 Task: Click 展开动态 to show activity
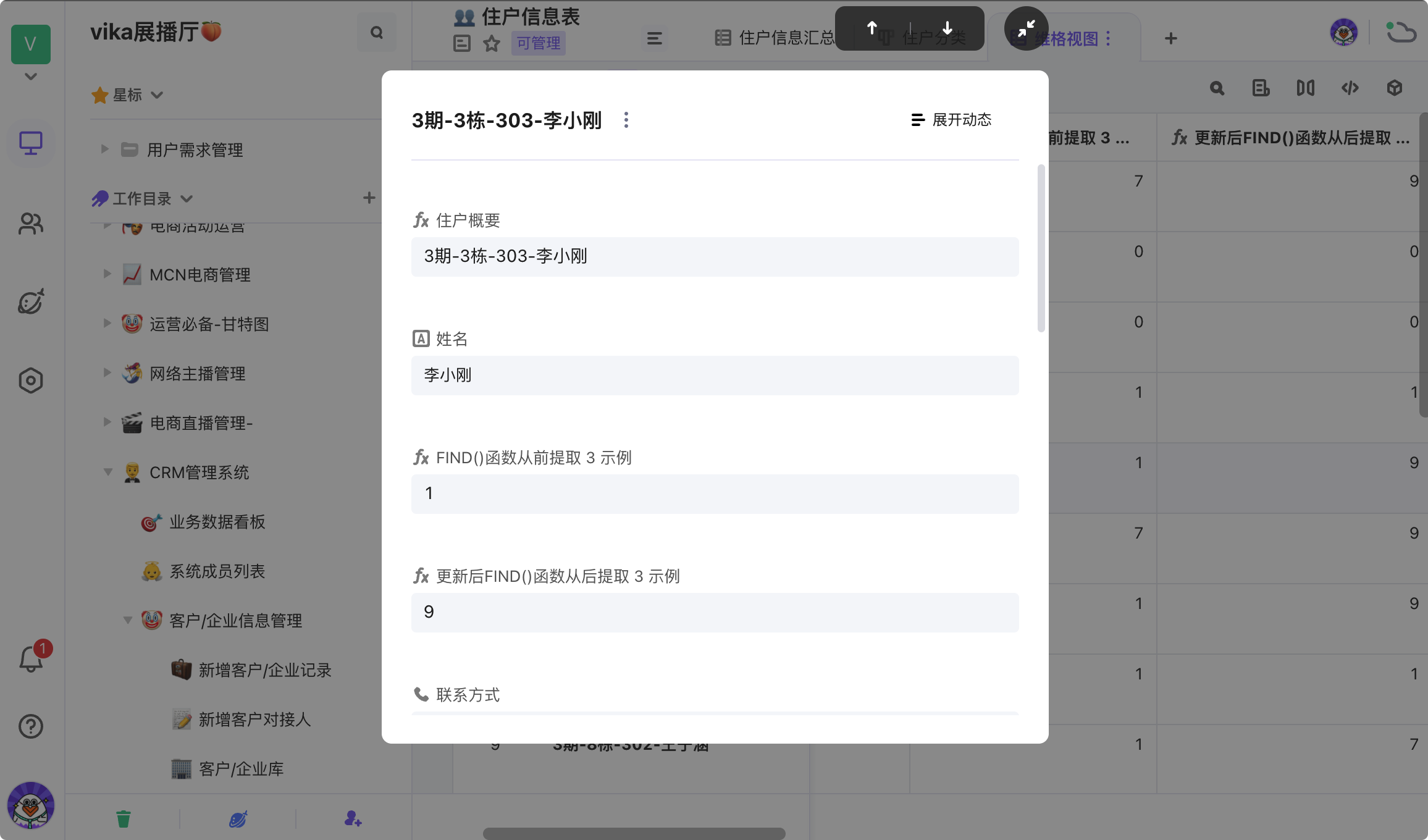click(x=951, y=120)
